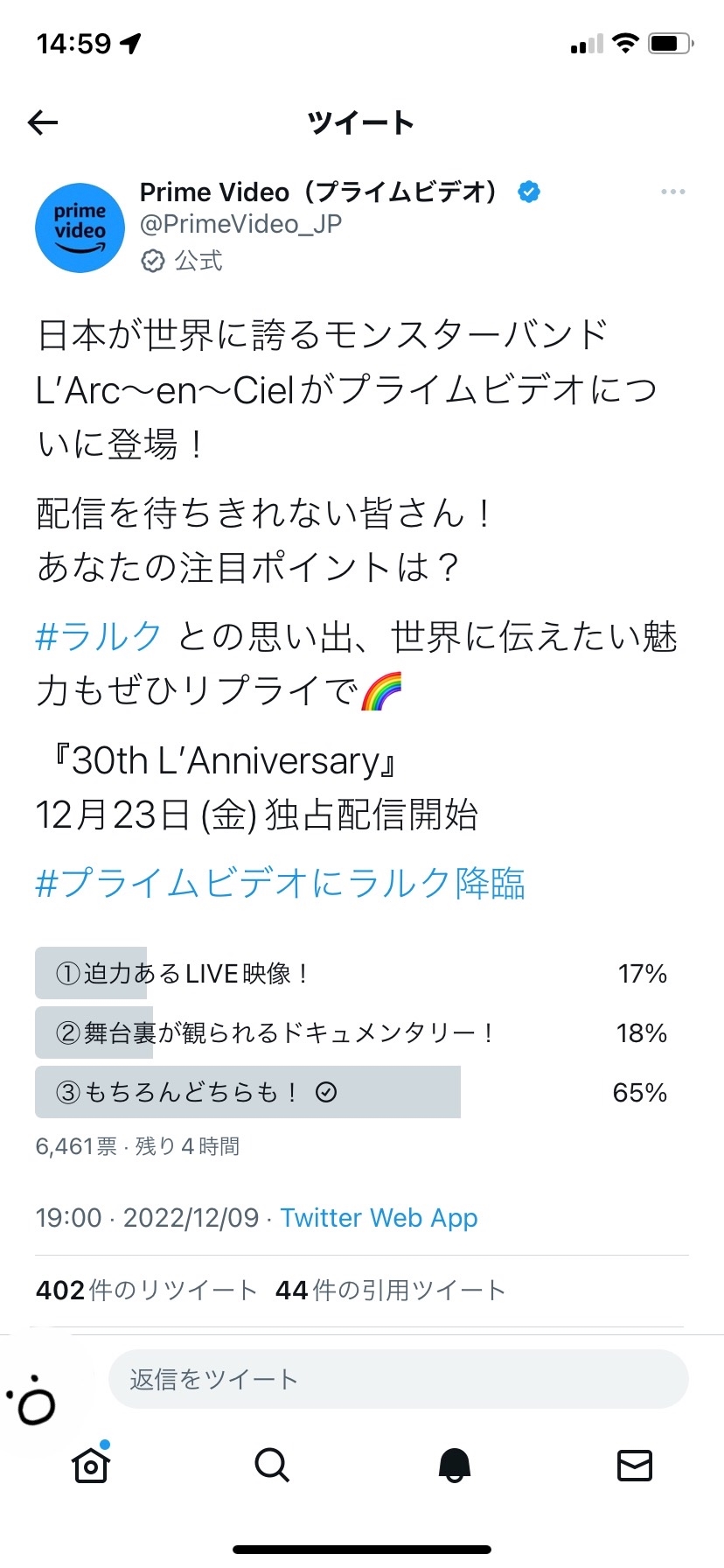This screenshot has height=1568, width=724.
Task: Tap the @PrimeVideo_JP handle
Action: 240,225
